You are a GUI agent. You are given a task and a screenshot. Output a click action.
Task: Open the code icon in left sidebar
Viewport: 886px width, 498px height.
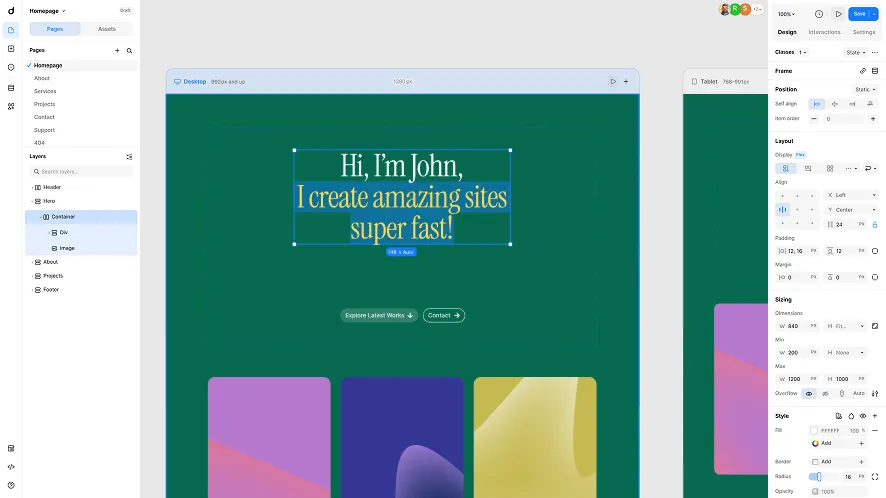[11, 466]
